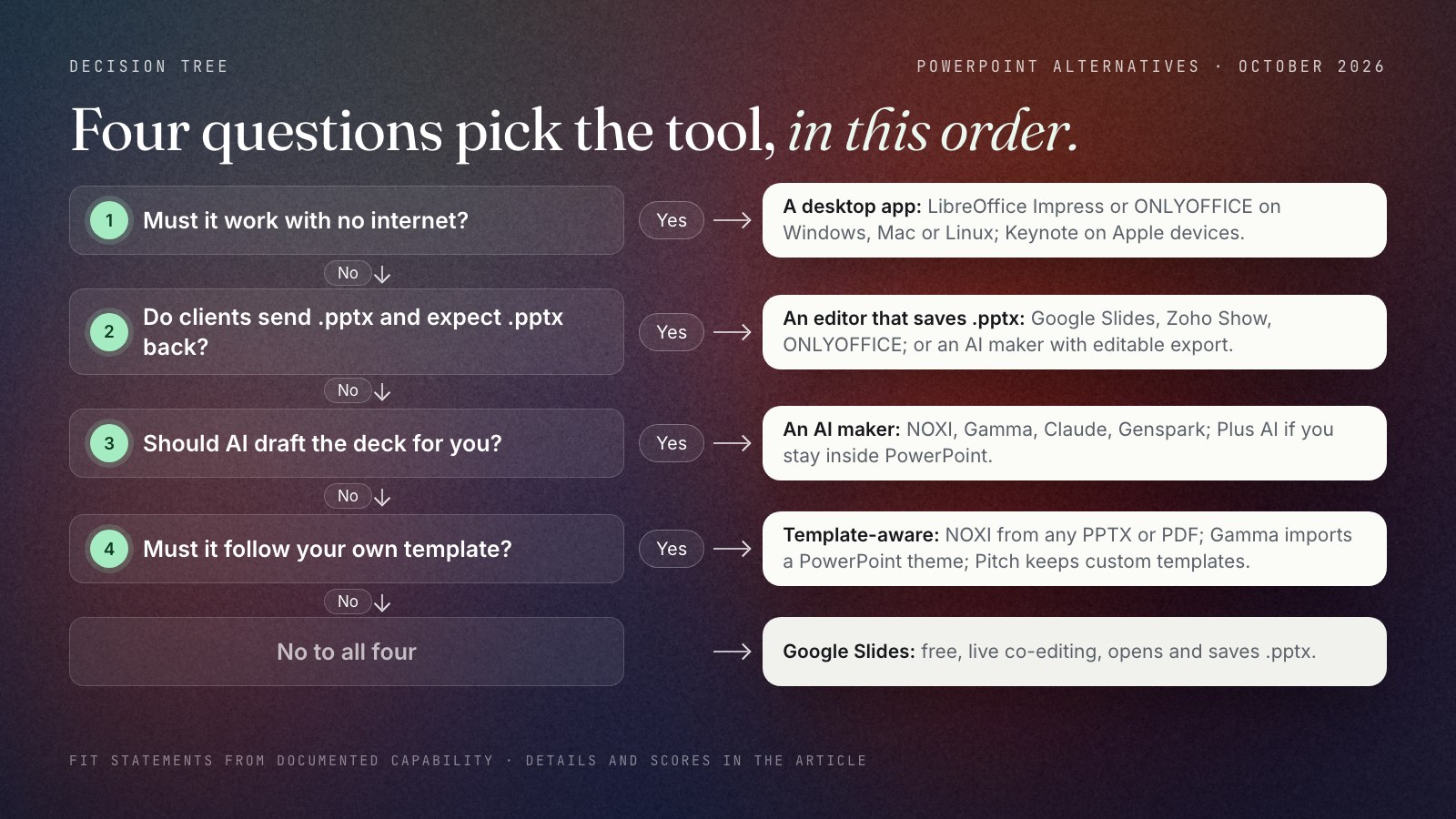Choose No pill under question 2
This screenshot has height=819, width=1456.
[x=348, y=390]
